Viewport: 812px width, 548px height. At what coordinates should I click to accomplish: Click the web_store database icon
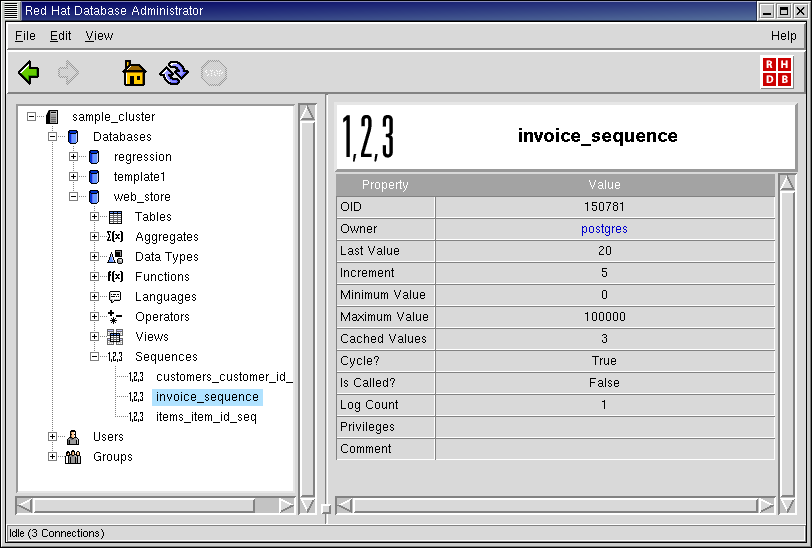point(94,197)
